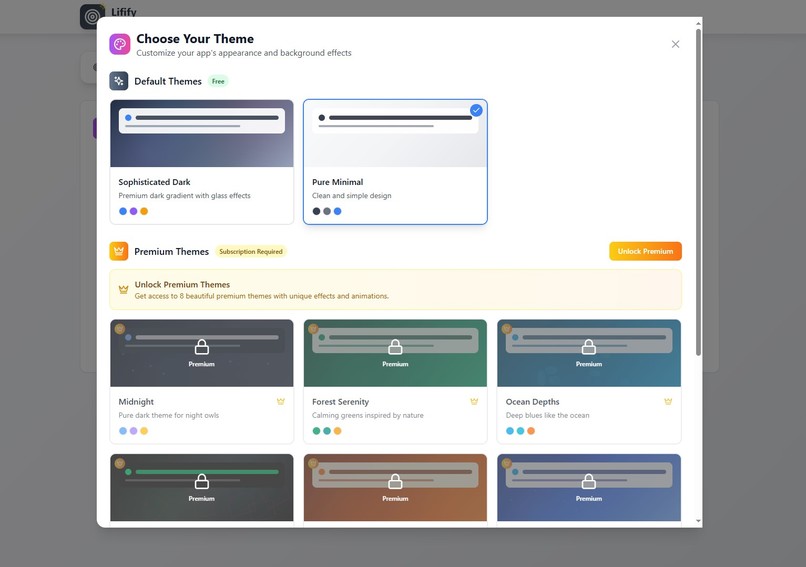Select the Pure Minimal theme preview
Screen dimensions: 806x567
click(395, 134)
